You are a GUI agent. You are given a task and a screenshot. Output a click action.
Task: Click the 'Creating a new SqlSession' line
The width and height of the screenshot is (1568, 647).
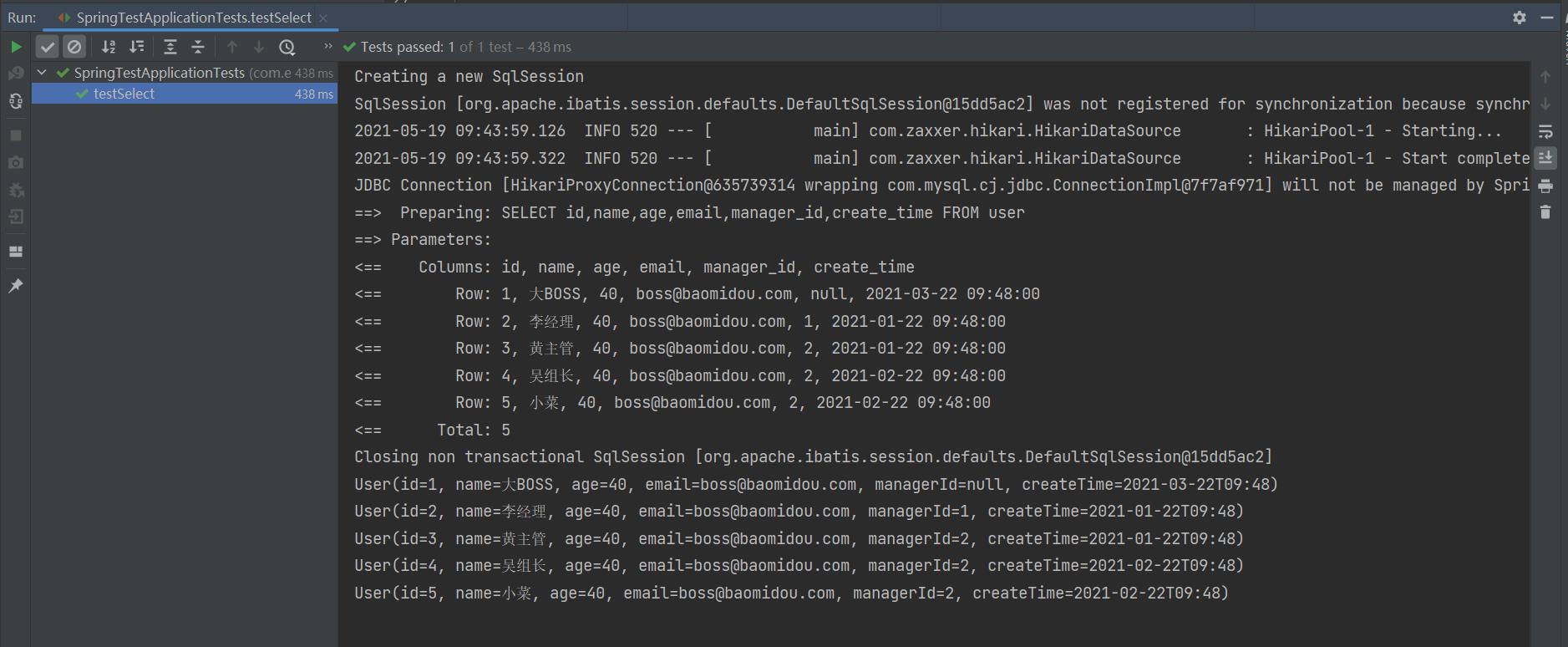pyautogui.click(x=469, y=77)
